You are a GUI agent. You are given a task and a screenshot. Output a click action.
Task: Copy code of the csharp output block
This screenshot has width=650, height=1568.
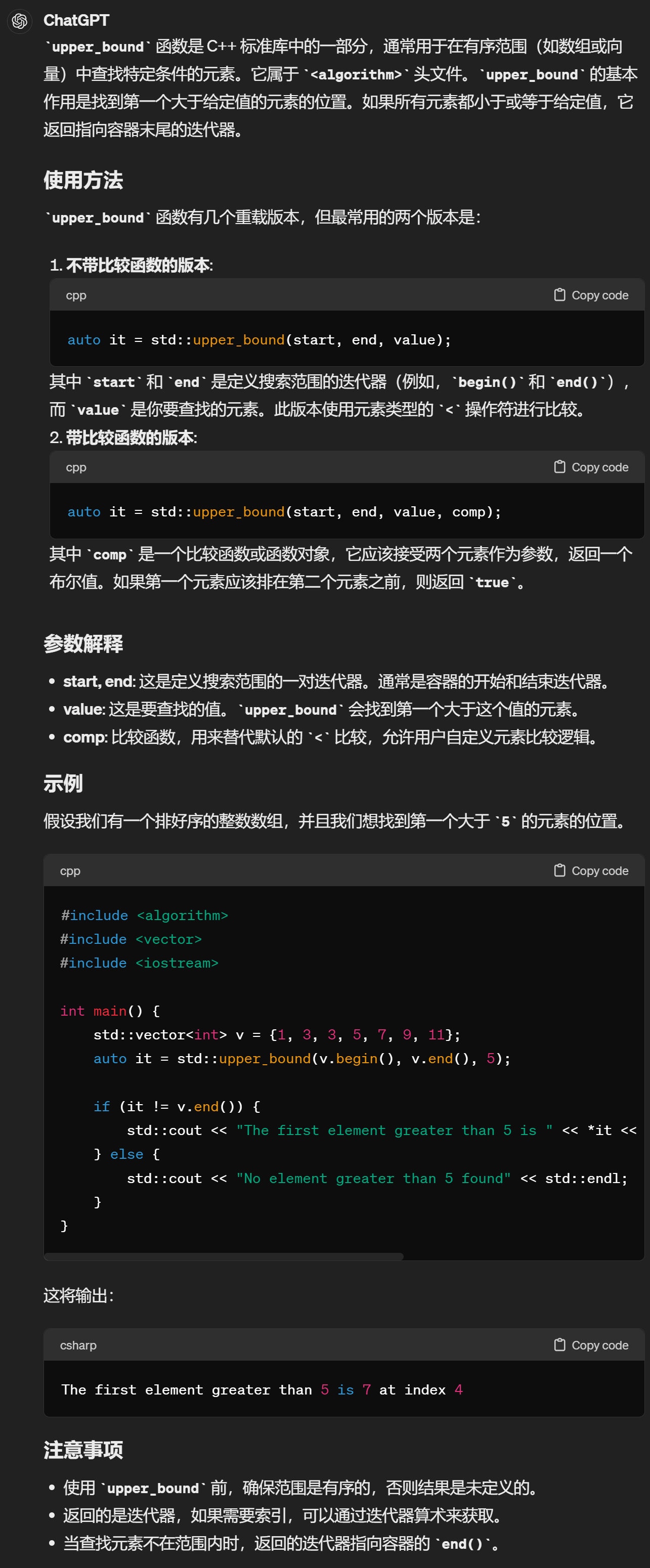[591, 1345]
